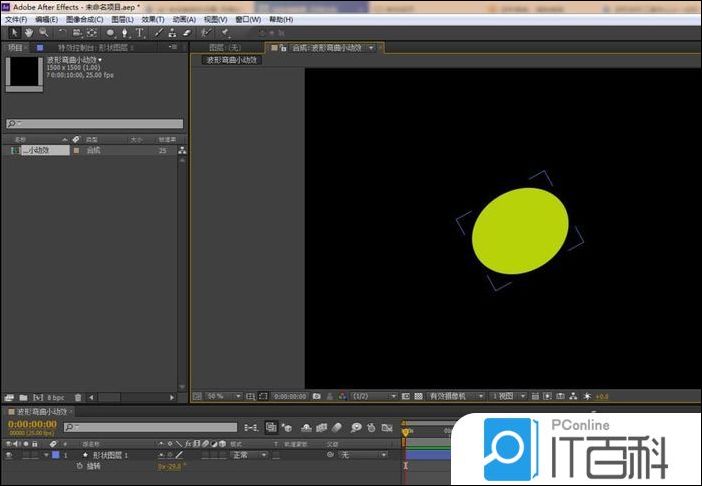Select the Zoom magnifier tool
Image resolution: width=702 pixels, height=486 pixels.
tap(43, 33)
